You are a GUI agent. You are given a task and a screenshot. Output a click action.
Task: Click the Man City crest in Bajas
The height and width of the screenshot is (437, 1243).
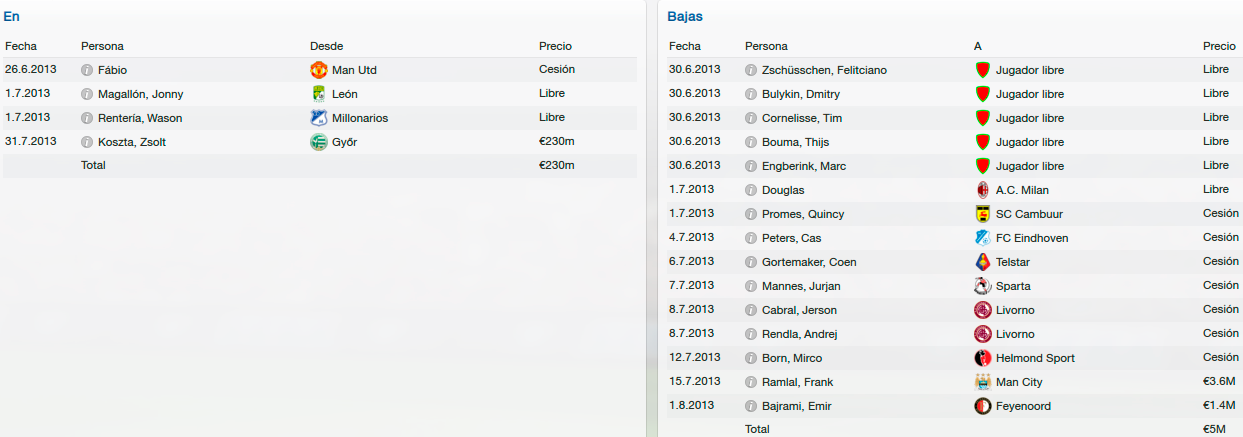point(983,382)
